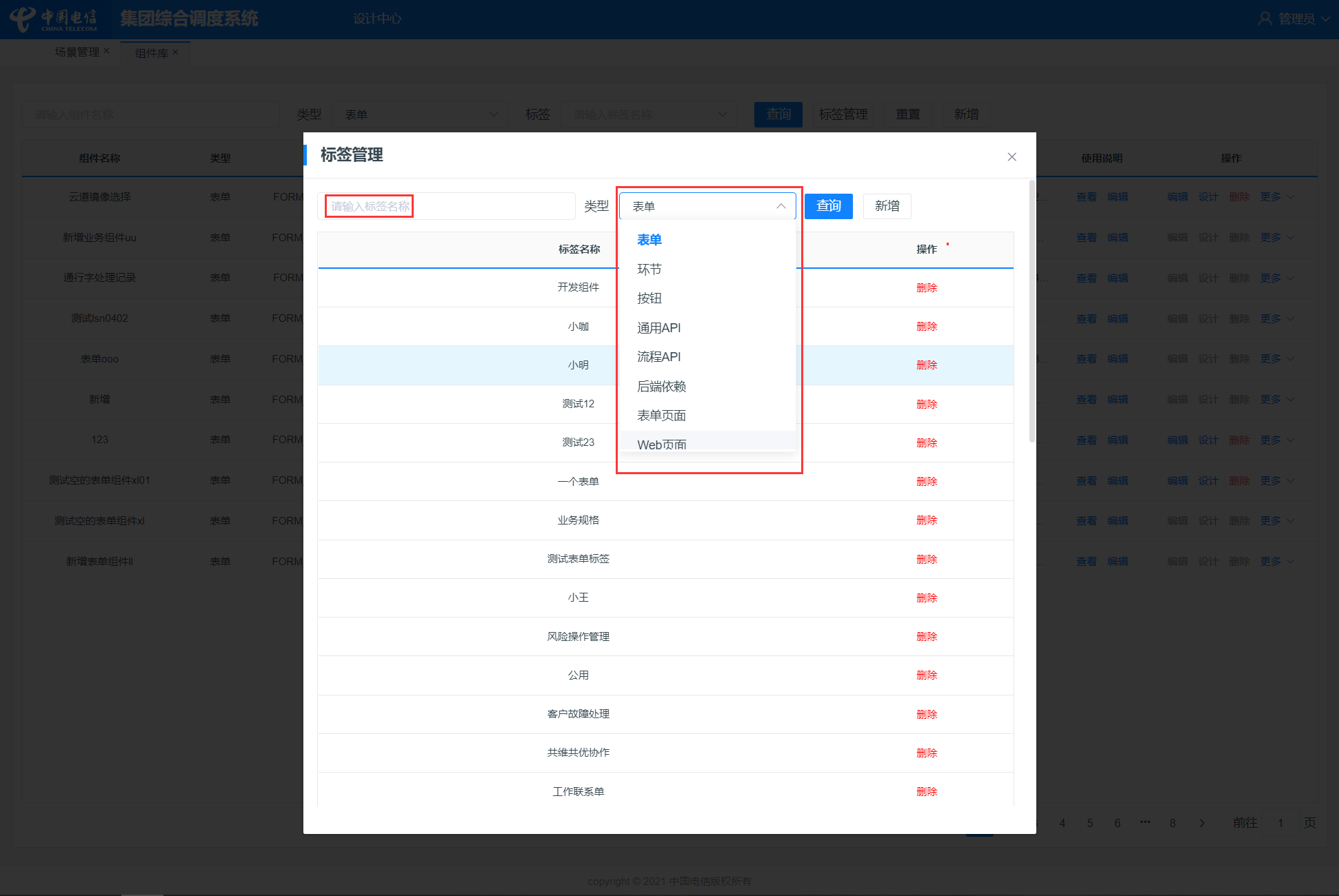Close the 场景管理 tab with its X
Image resolution: width=1339 pixels, height=896 pixels.
(x=106, y=51)
